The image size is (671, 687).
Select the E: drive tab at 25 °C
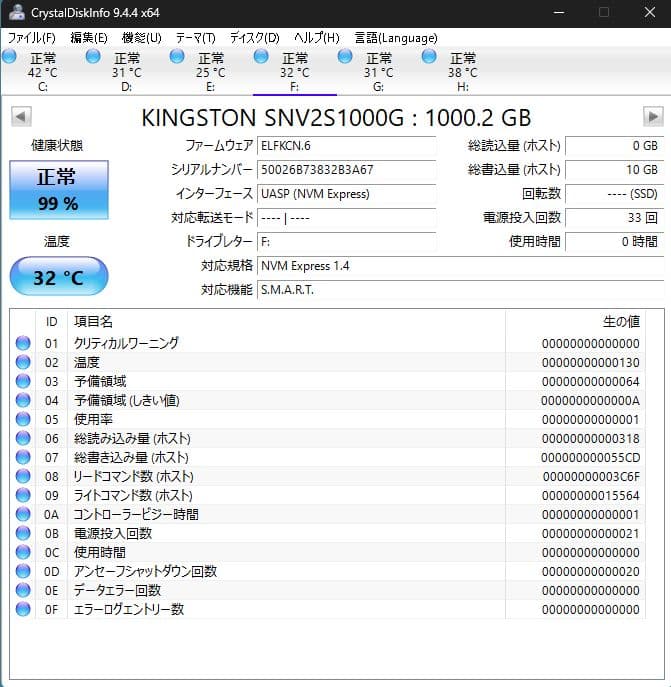click(211, 72)
